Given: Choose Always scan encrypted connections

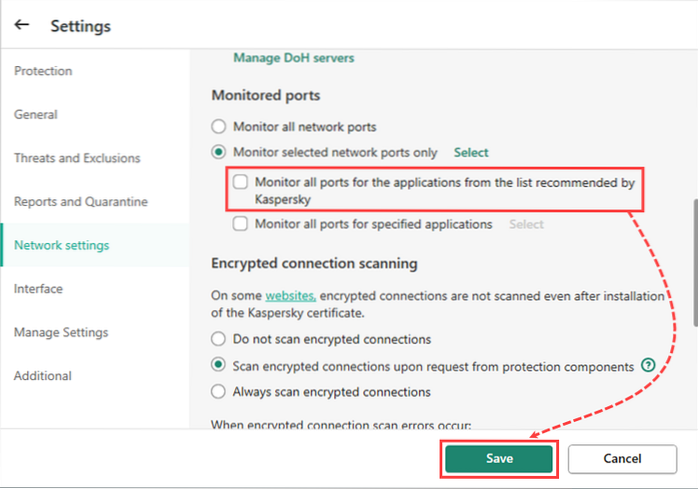Looking at the screenshot, I should (x=219, y=392).
